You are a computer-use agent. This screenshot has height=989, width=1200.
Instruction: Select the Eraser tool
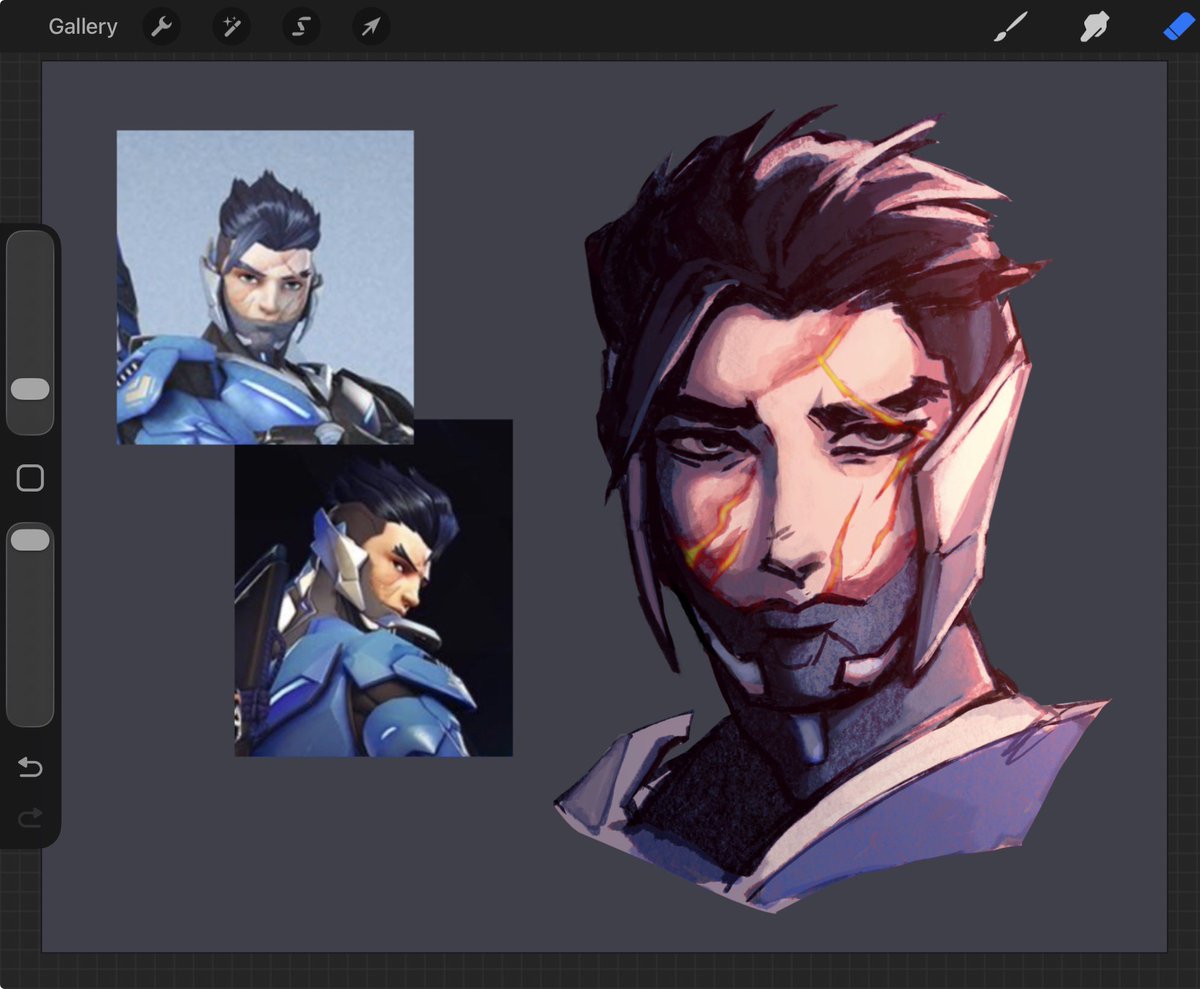click(x=1181, y=27)
